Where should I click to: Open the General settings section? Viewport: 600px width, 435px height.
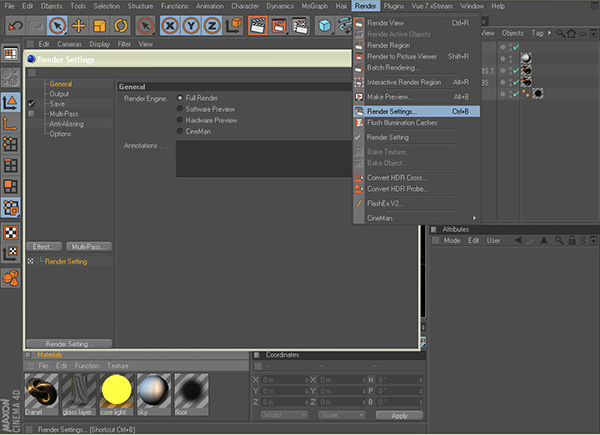click(x=60, y=84)
